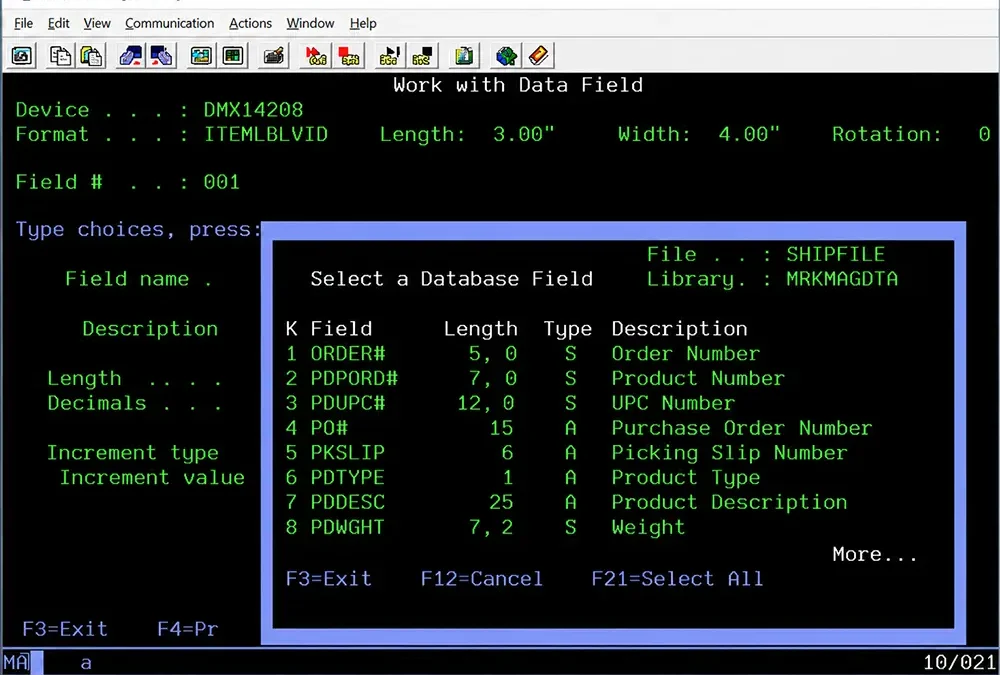
Task: Click the F4=Pr function key label
Action: (x=188, y=629)
